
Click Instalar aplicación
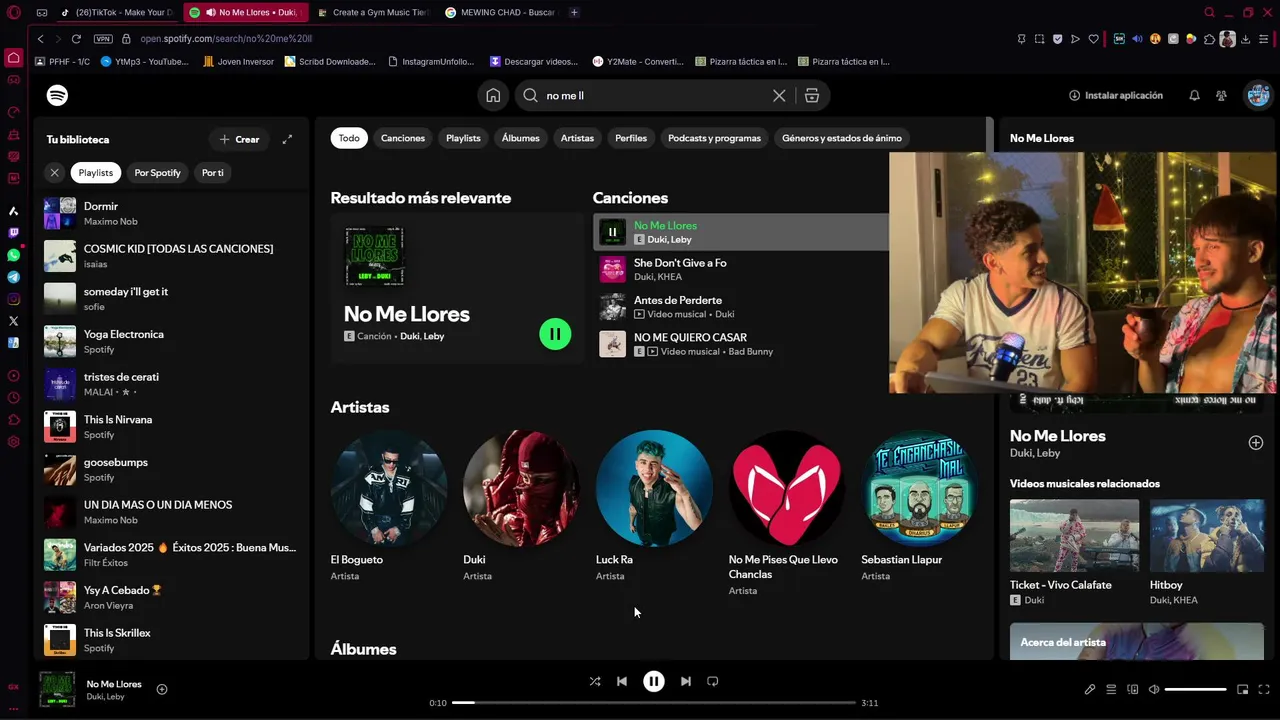click(1116, 96)
